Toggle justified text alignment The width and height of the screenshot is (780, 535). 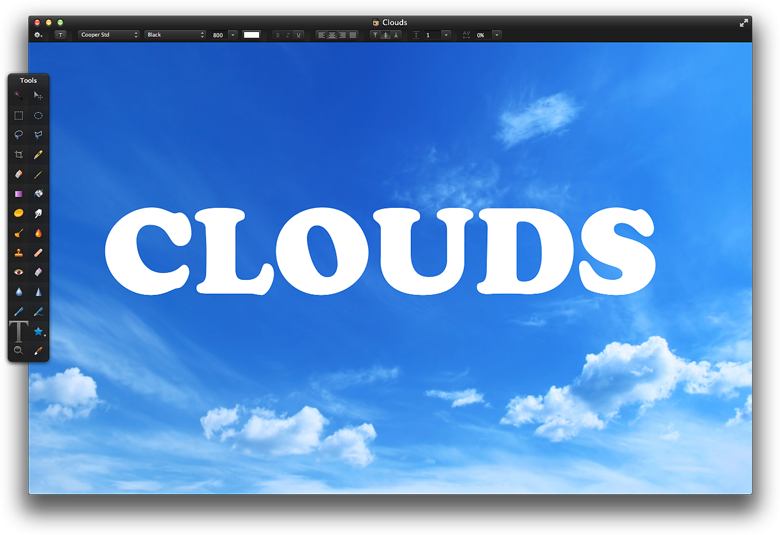point(352,35)
